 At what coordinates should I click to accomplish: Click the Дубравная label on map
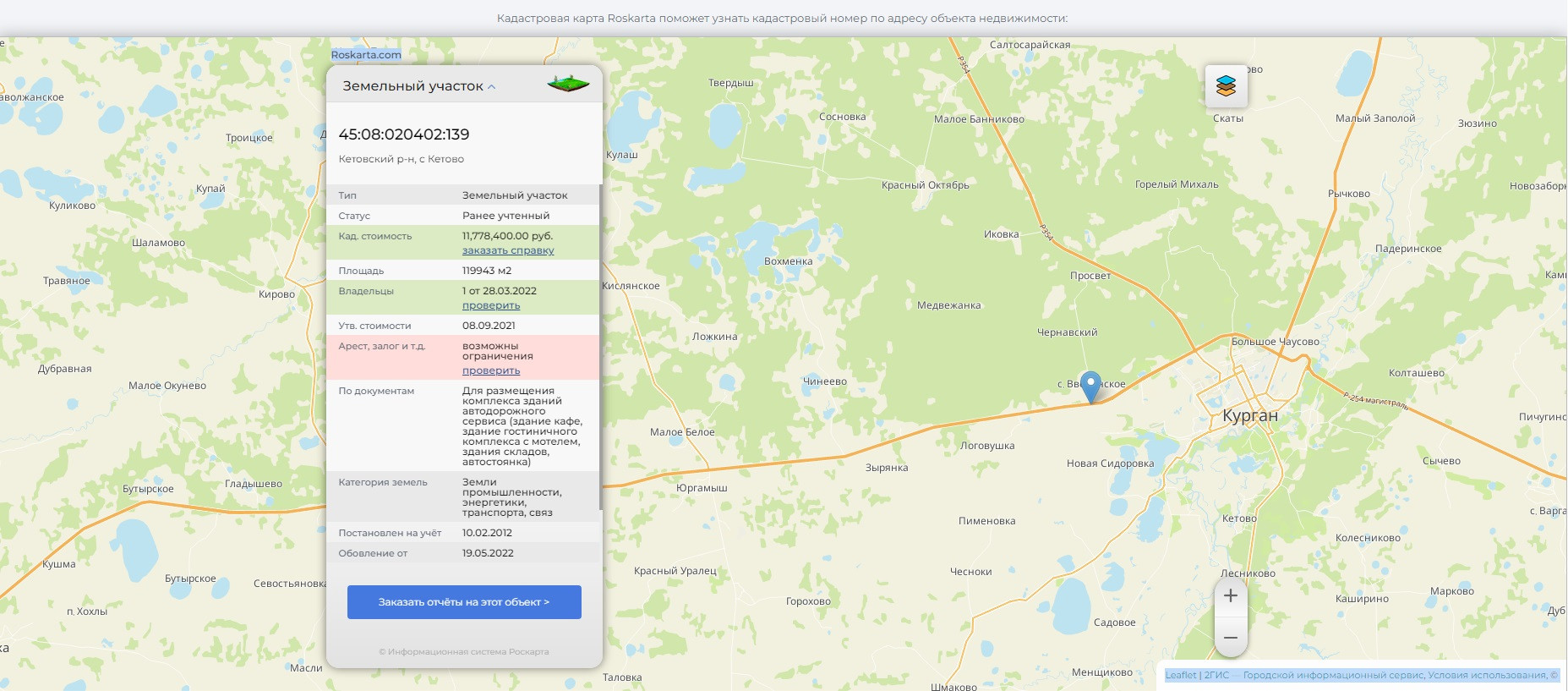click(x=65, y=369)
